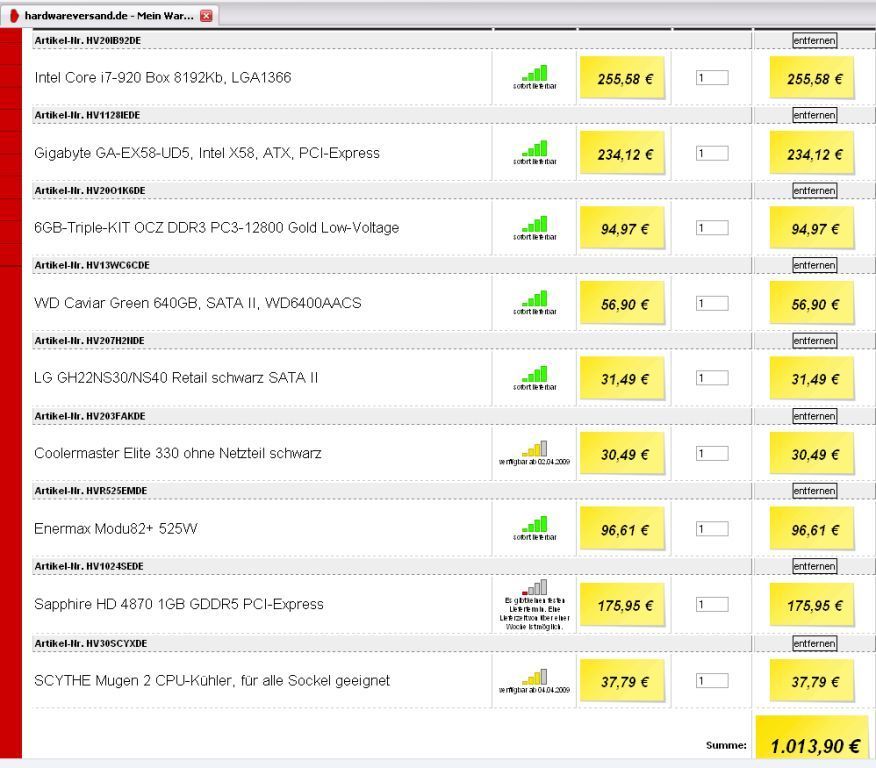Screen dimensions: 876x768
Task: Click availability bars icon for OCZ DDR3 kit
Action: click(x=535, y=224)
